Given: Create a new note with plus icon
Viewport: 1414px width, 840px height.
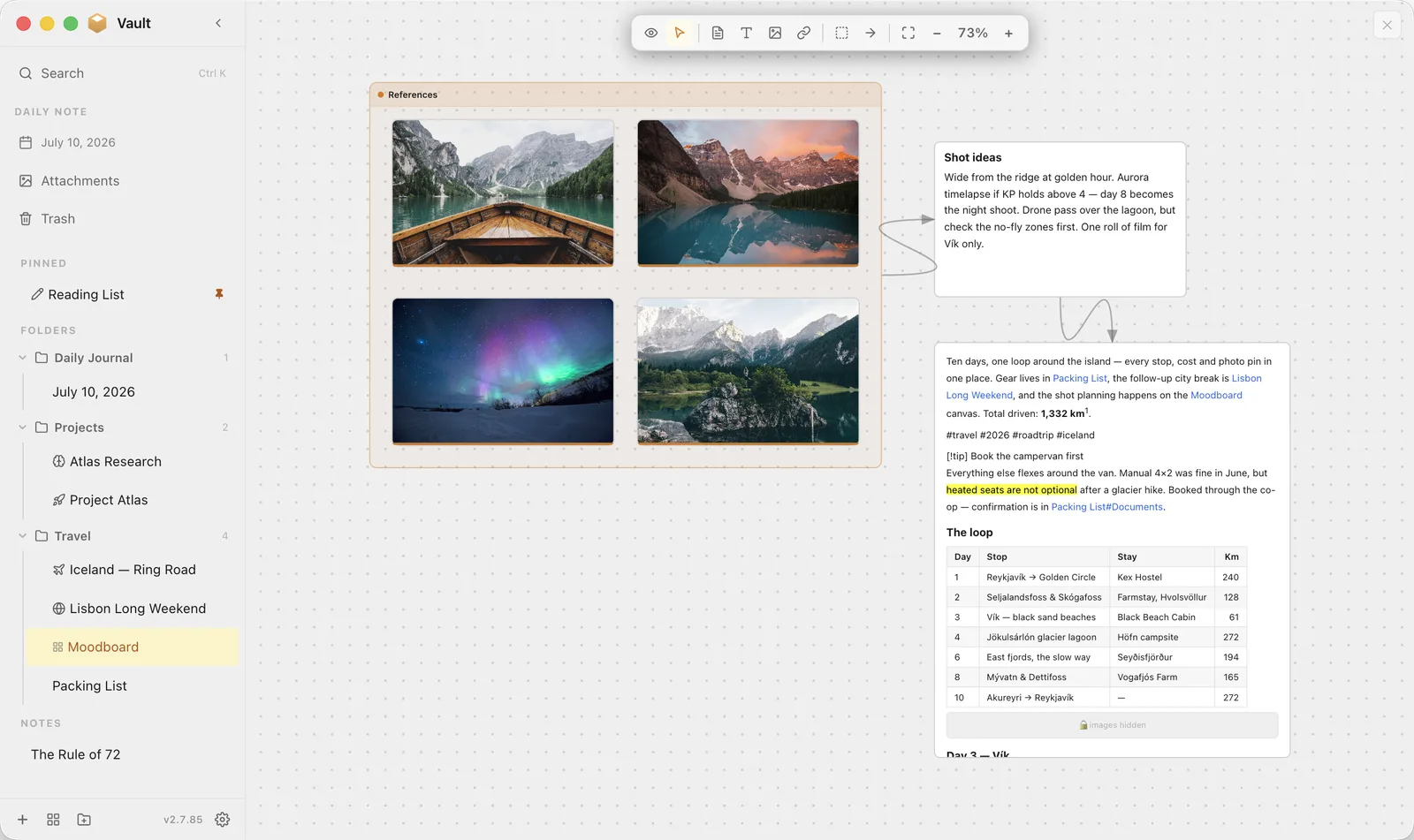Looking at the screenshot, I should point(23,820).
